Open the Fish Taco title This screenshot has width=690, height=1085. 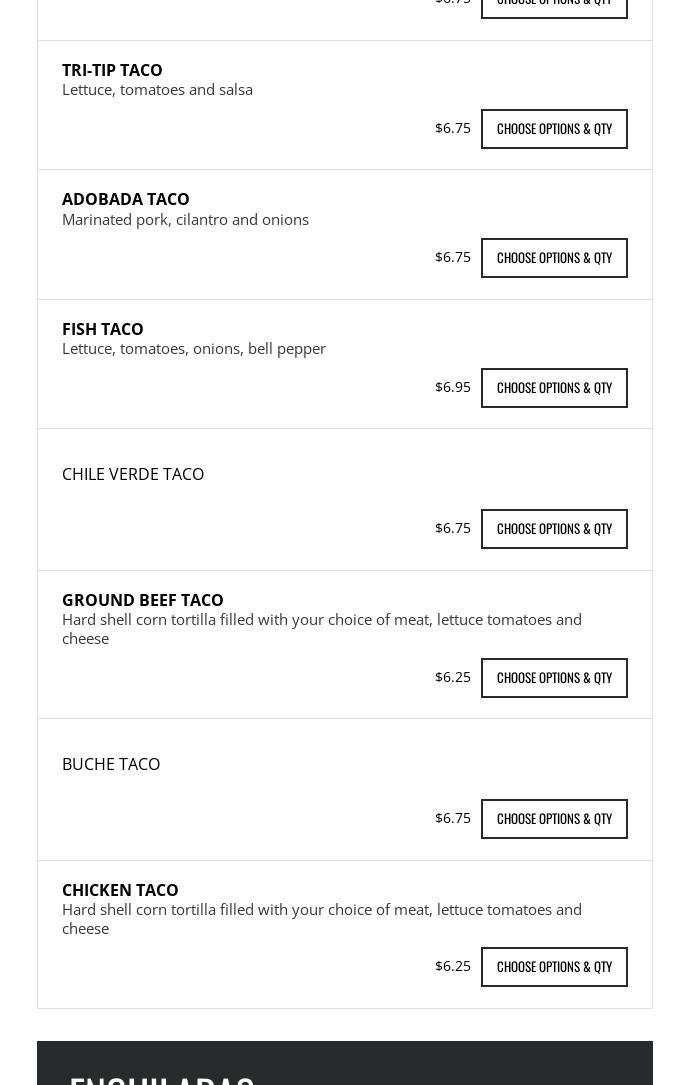tap(102, 329)
